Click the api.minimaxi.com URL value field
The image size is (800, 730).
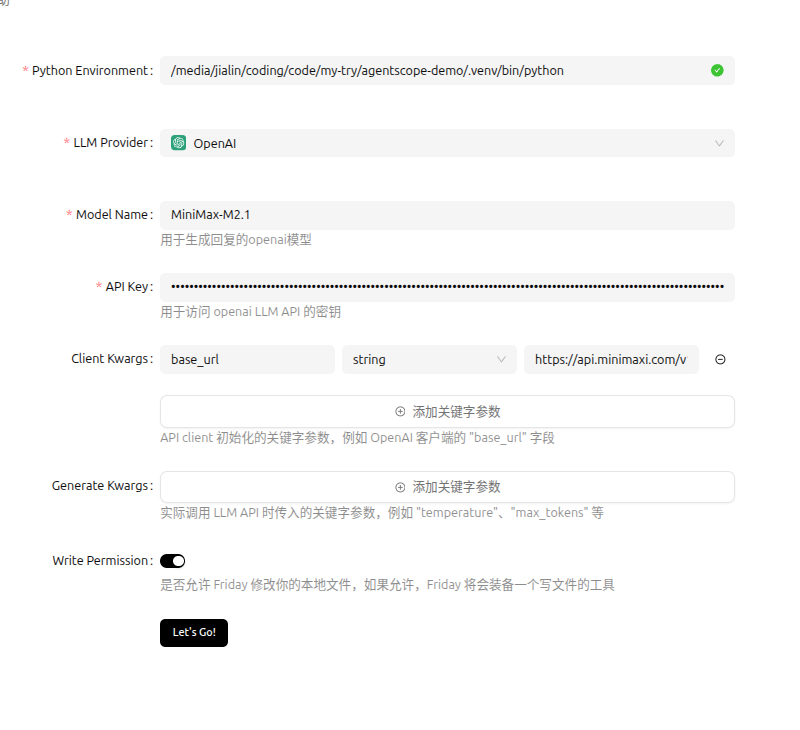coord(610,360)
